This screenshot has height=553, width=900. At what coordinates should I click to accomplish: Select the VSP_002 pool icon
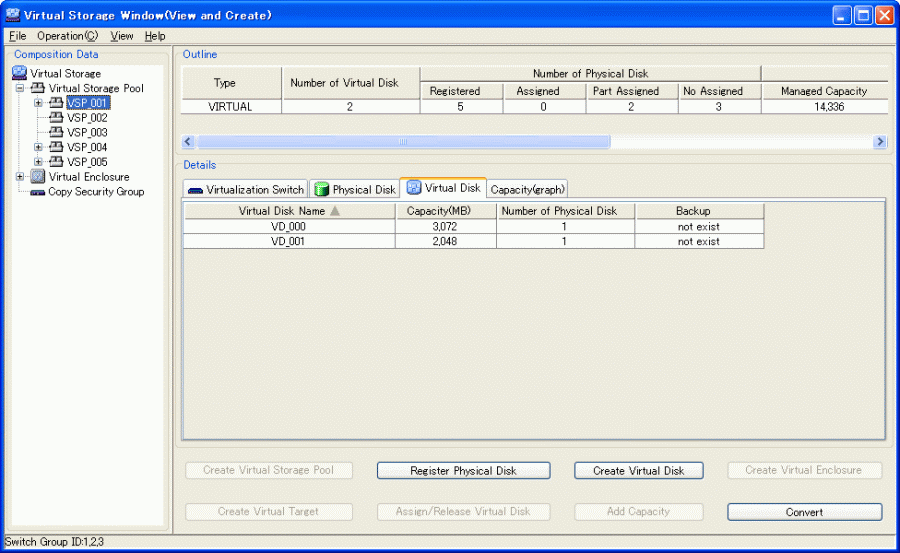(56, 117)
